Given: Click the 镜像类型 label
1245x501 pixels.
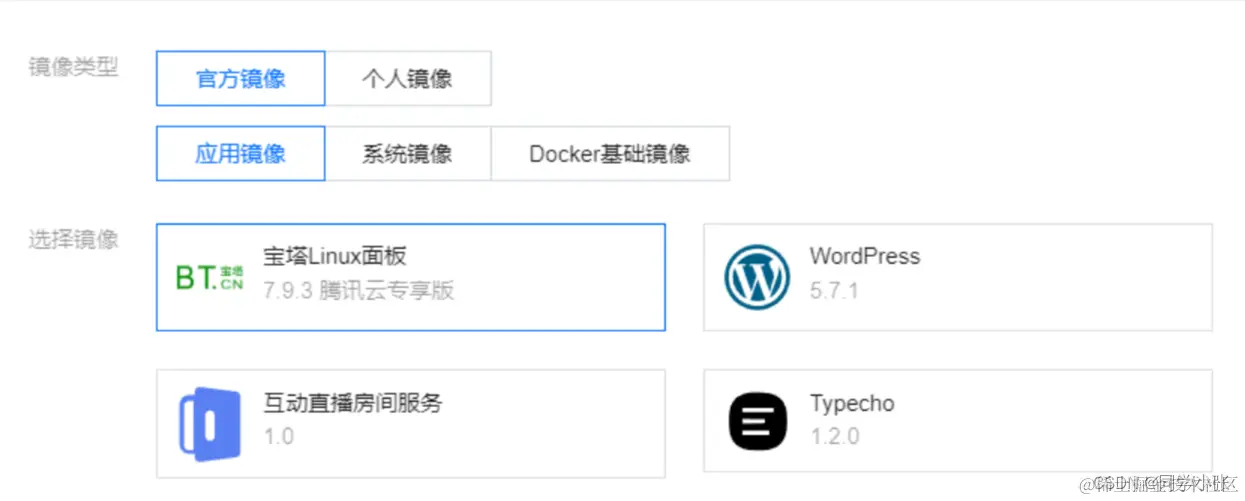Looking at the screenshot, I should [73, 67].
